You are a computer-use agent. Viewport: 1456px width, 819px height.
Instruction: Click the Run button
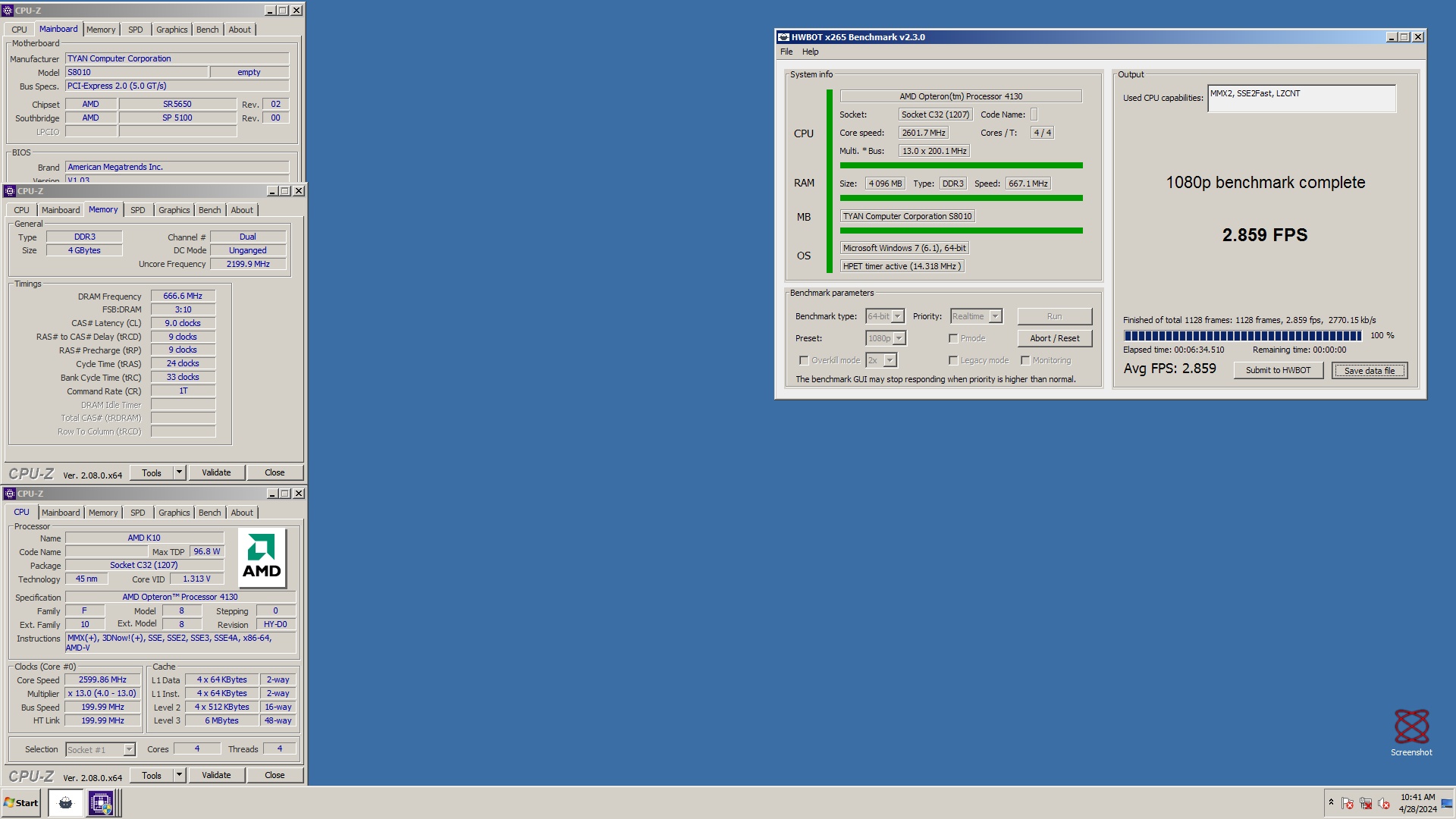click(x=1055, y=316)
